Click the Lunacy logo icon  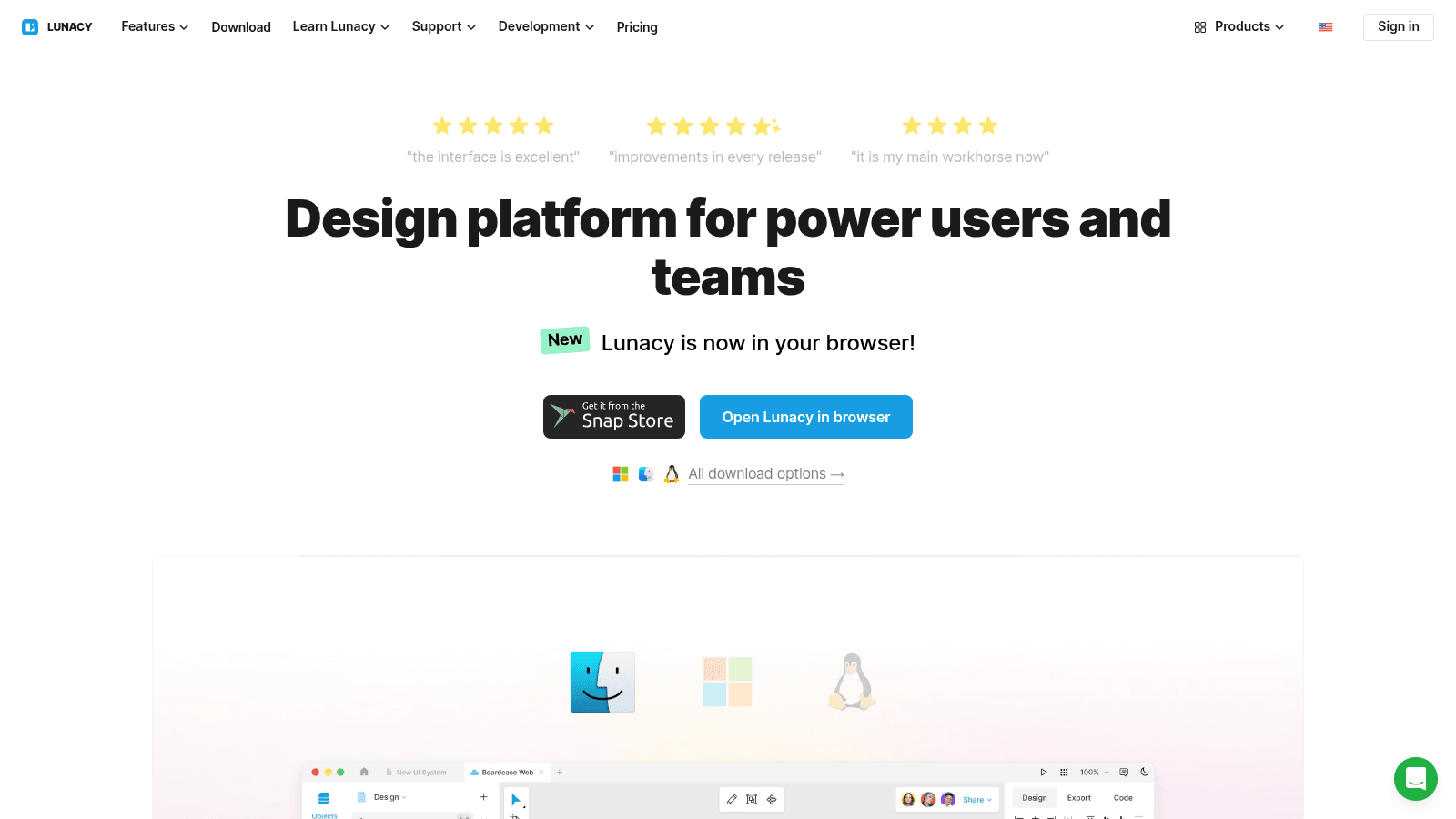[x=30, y=27]
